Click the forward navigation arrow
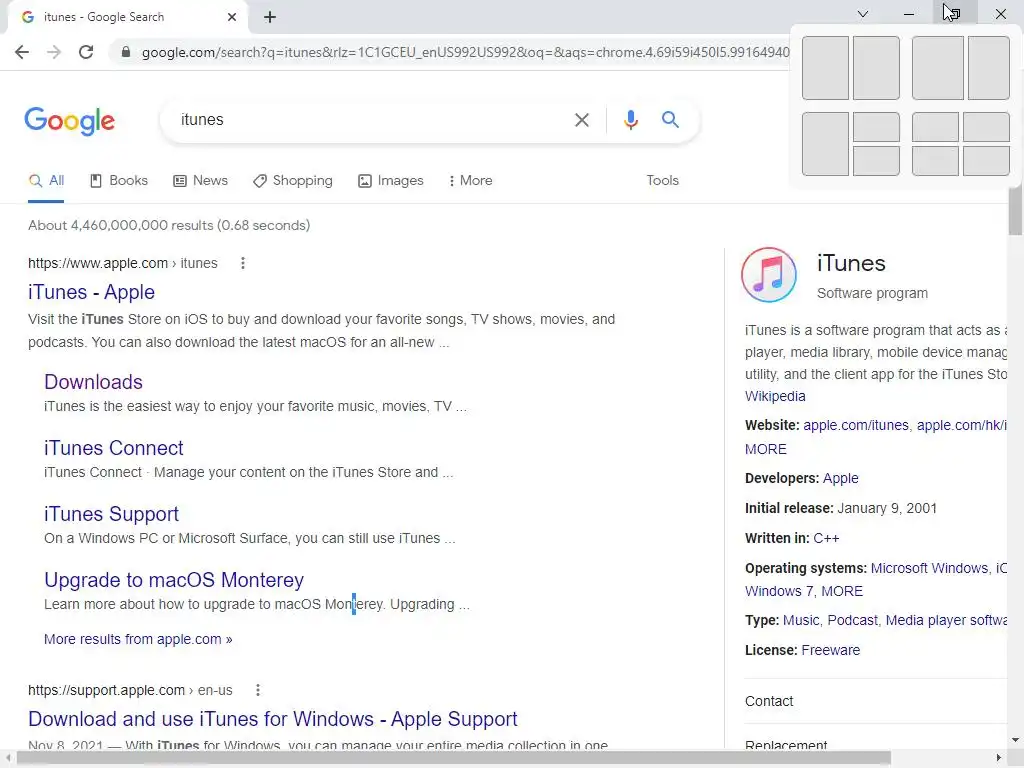This screenshot has width=1024, height=768. 54,52
